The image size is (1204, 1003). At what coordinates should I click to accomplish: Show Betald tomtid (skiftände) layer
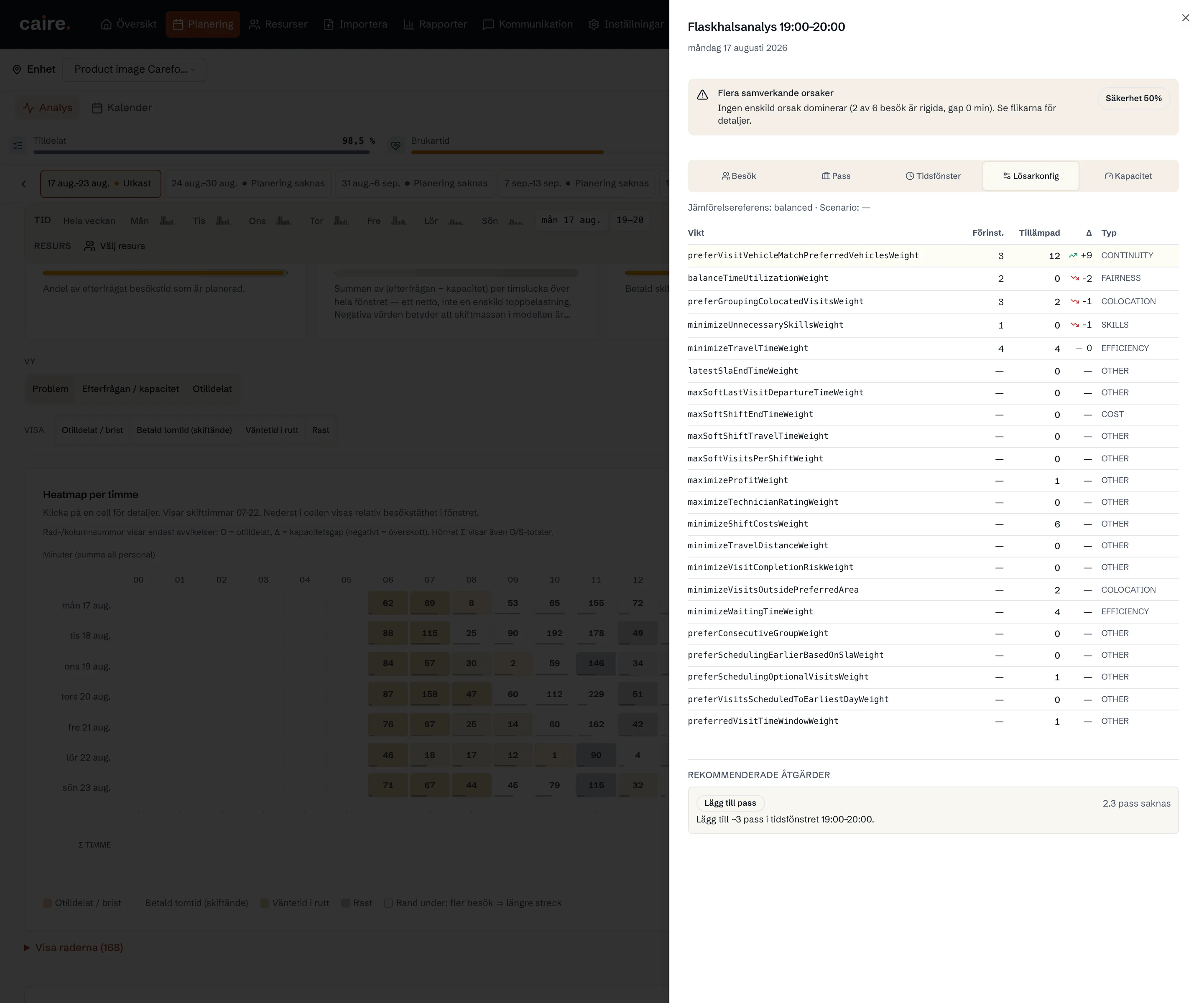[x=184, y=430]
